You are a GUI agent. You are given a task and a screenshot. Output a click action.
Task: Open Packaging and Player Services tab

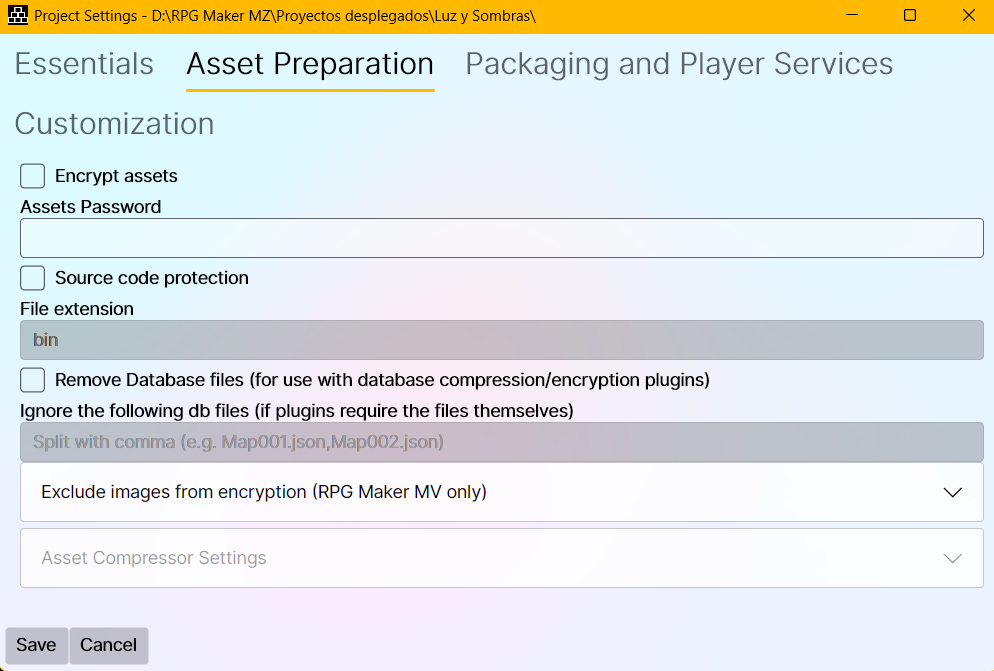679,64
